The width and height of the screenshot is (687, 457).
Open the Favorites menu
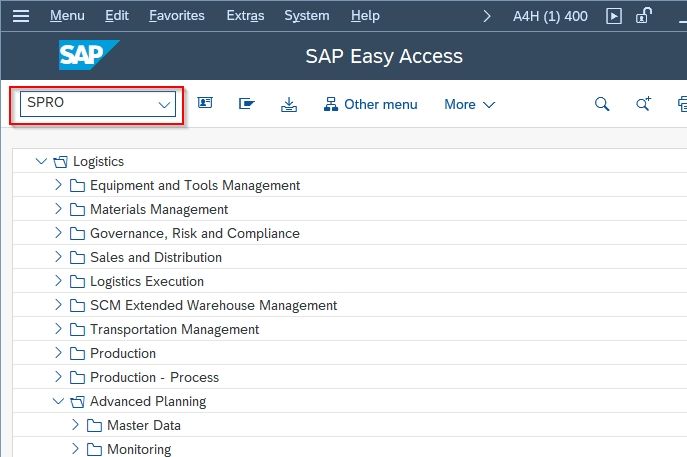pyautogui.click(x=177, y=16)
